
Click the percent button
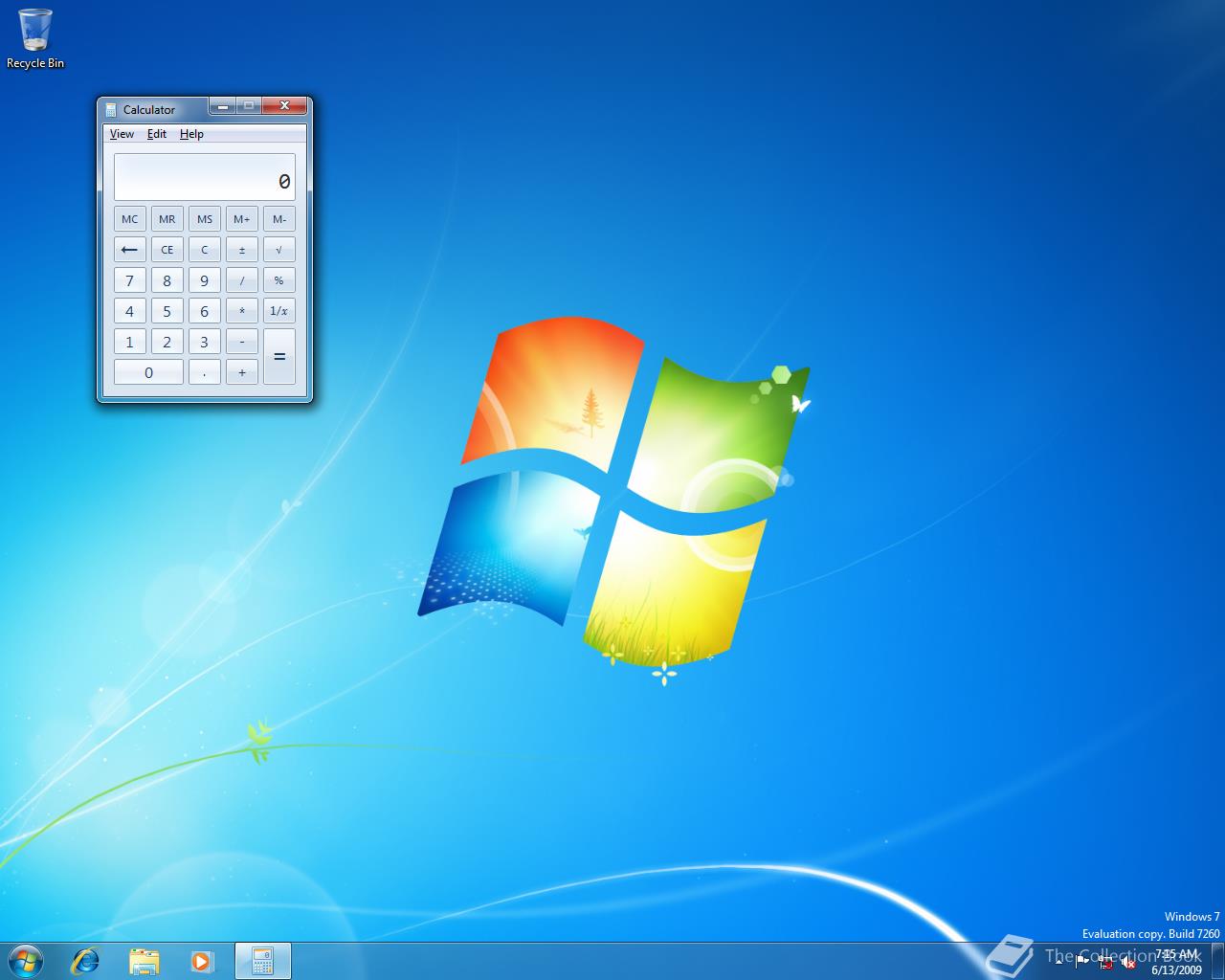[x=278, y=280]
